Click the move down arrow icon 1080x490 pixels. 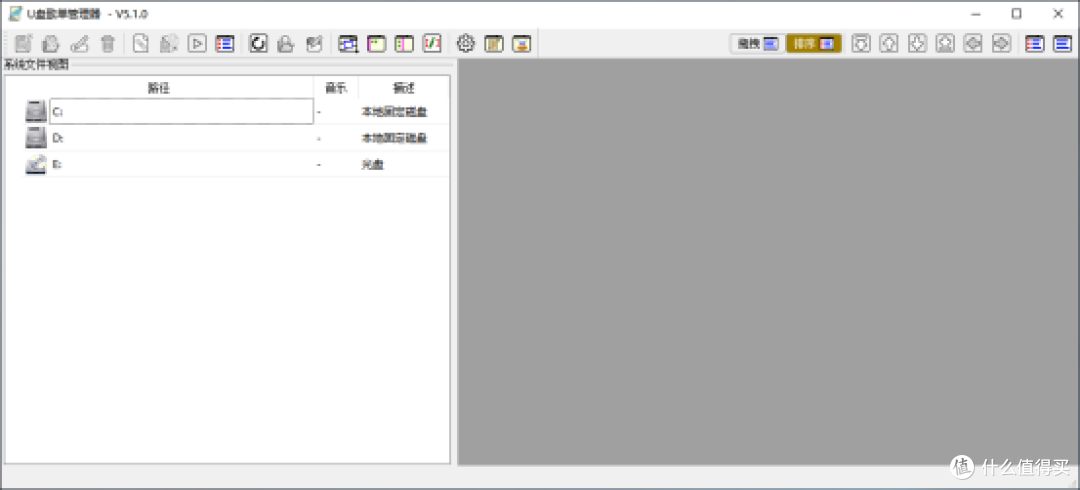tap(917, 44)
